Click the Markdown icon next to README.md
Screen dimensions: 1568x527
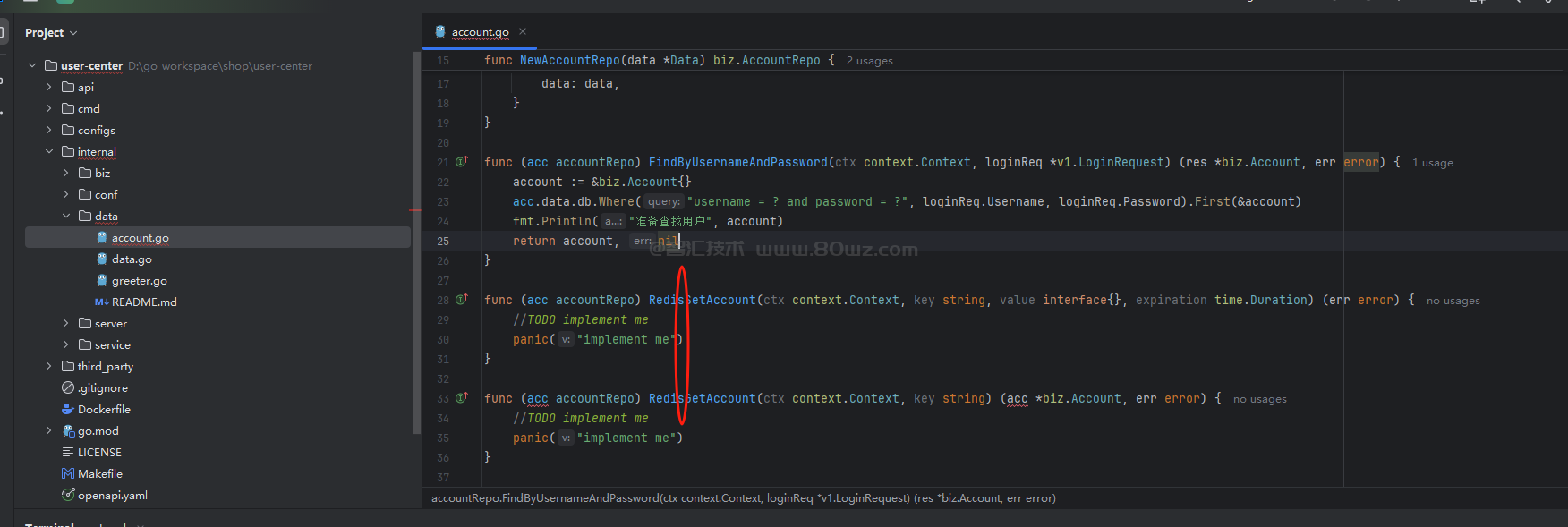pyautogui.click(x=101, y=302)
